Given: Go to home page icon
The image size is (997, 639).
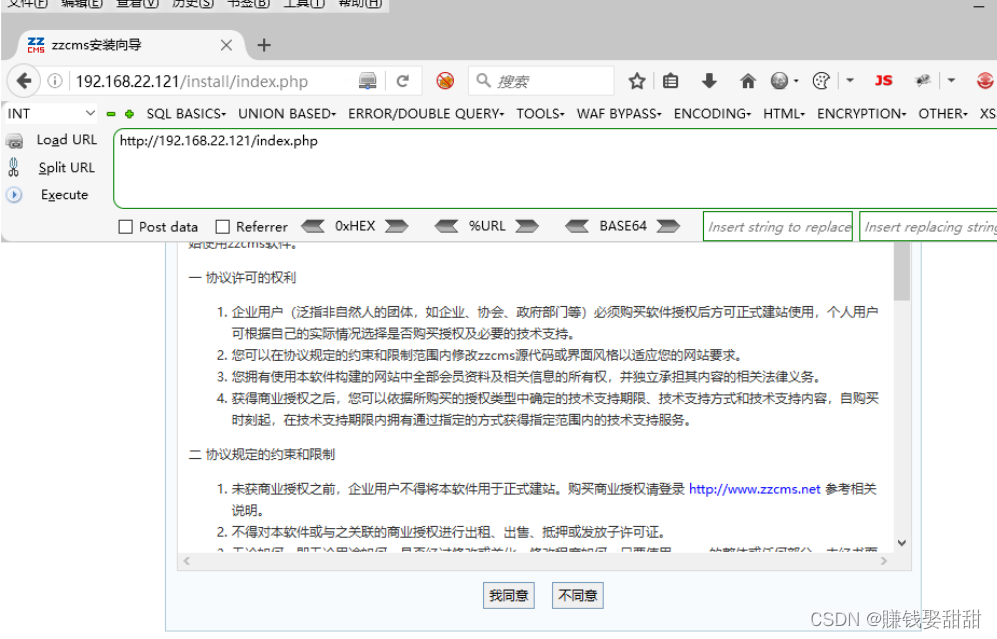Looking at the screenshot, I should [x=748, y=81].
